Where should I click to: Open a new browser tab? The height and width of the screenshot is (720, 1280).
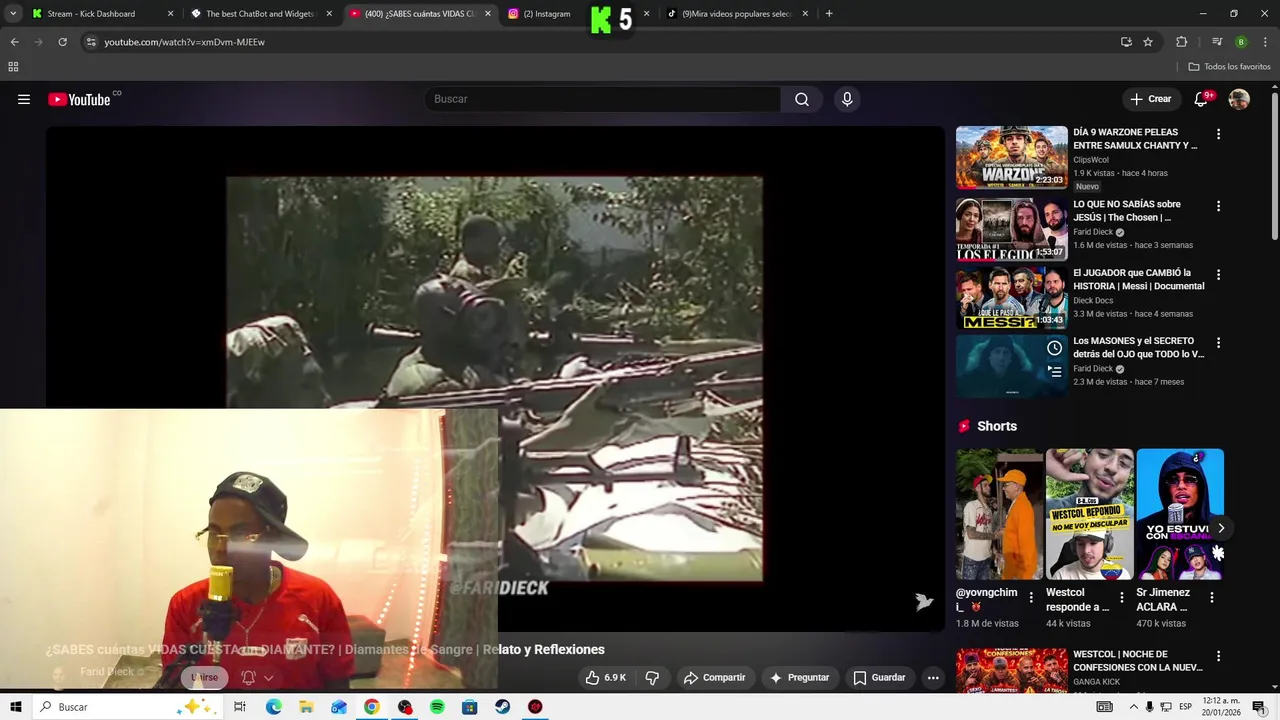829,14
